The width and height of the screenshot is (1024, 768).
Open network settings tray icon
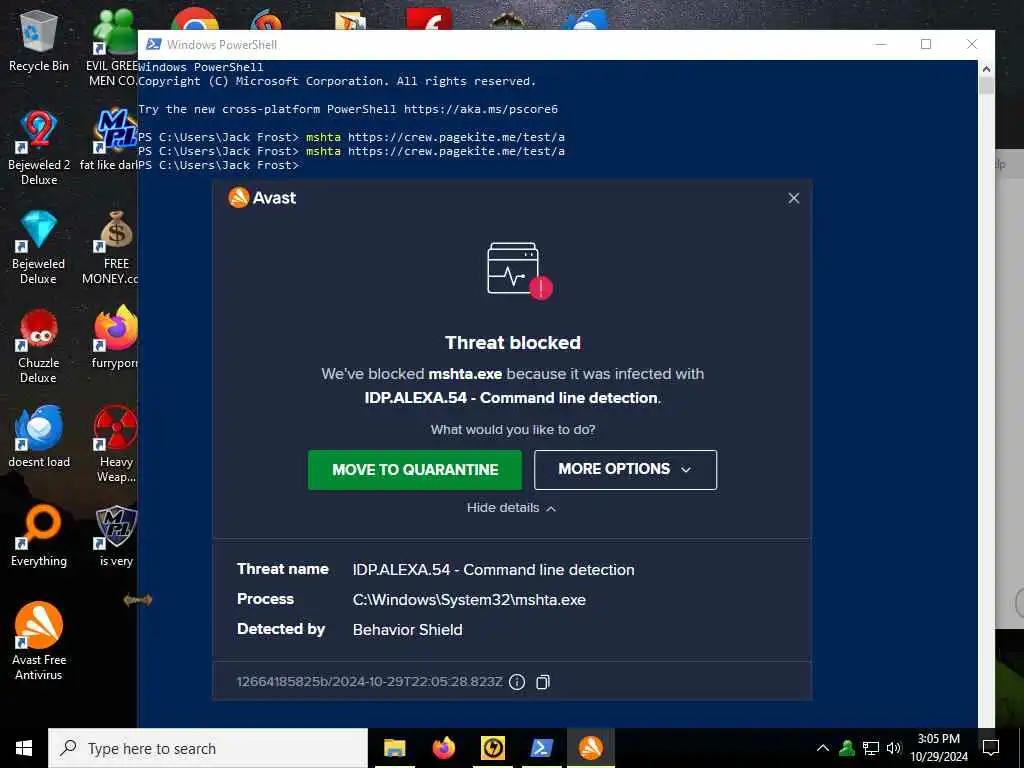871,748
